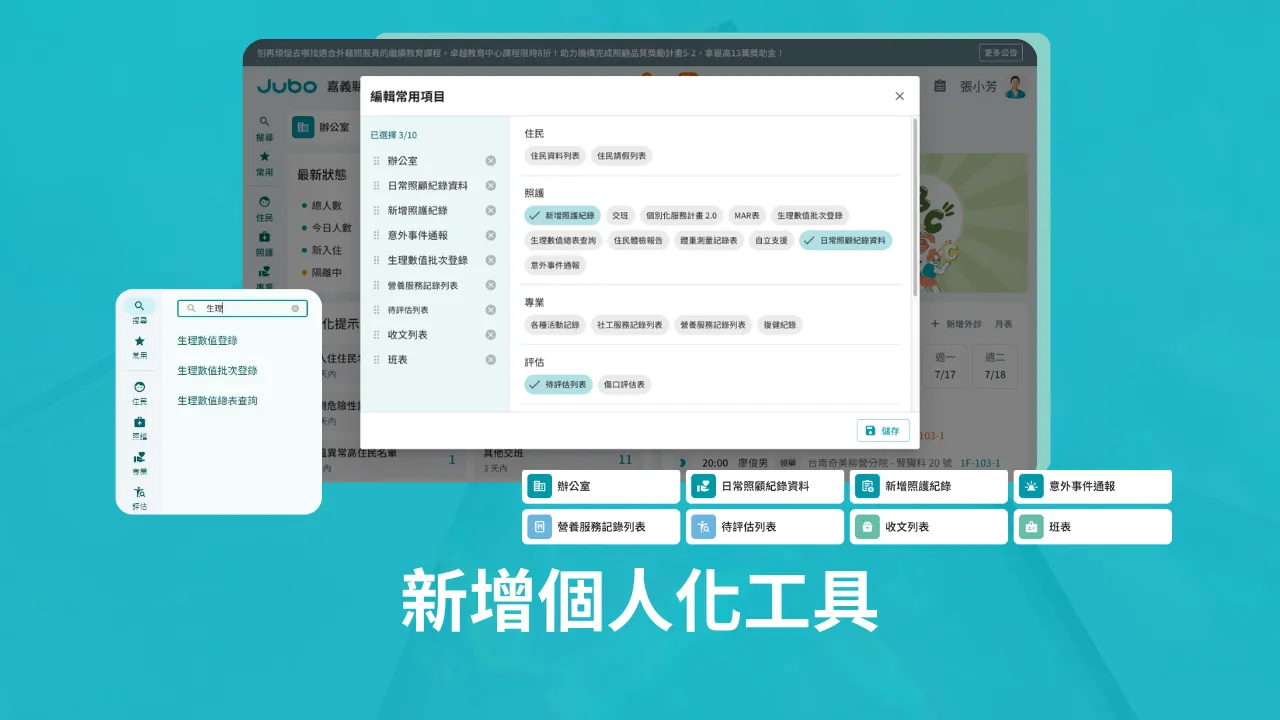The image size is (1280, 720).
Task: Remove 營養服務記錄列表 from the selected items list
Action: click(491, 285)
